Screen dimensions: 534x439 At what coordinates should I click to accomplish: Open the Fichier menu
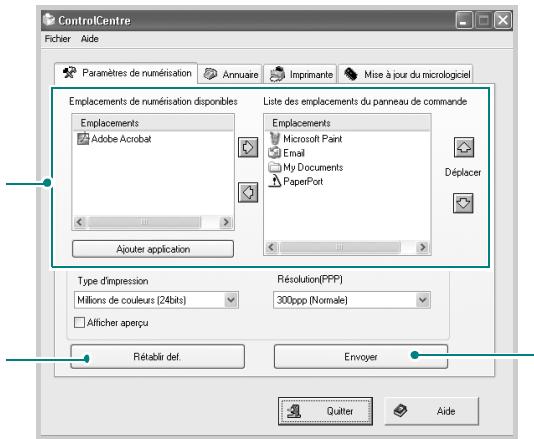pos(58,39)
